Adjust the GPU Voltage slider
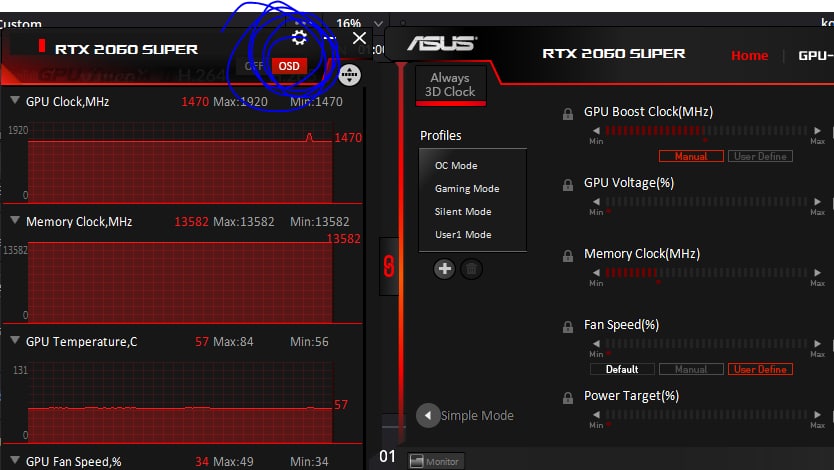The width and height of the screenshot is (834, 470). click(x=706, y=202)
